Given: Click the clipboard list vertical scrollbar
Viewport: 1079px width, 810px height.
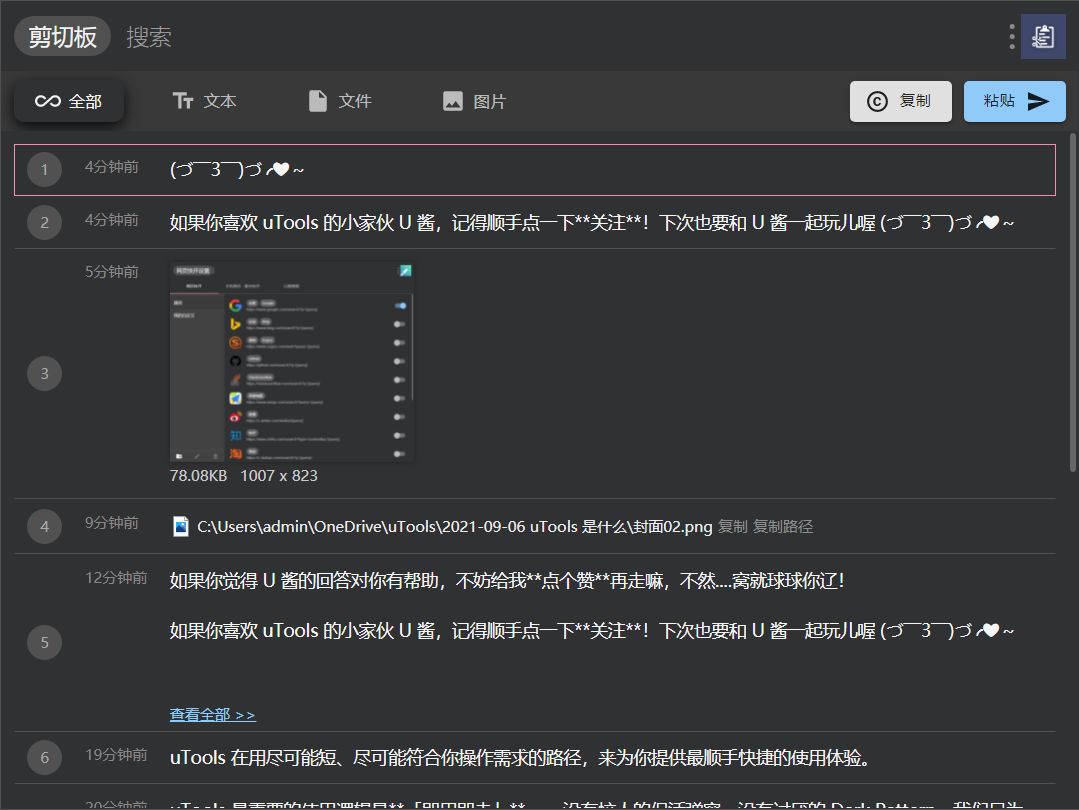Looking at the screenshot, I should click(x=1072, y=303).
